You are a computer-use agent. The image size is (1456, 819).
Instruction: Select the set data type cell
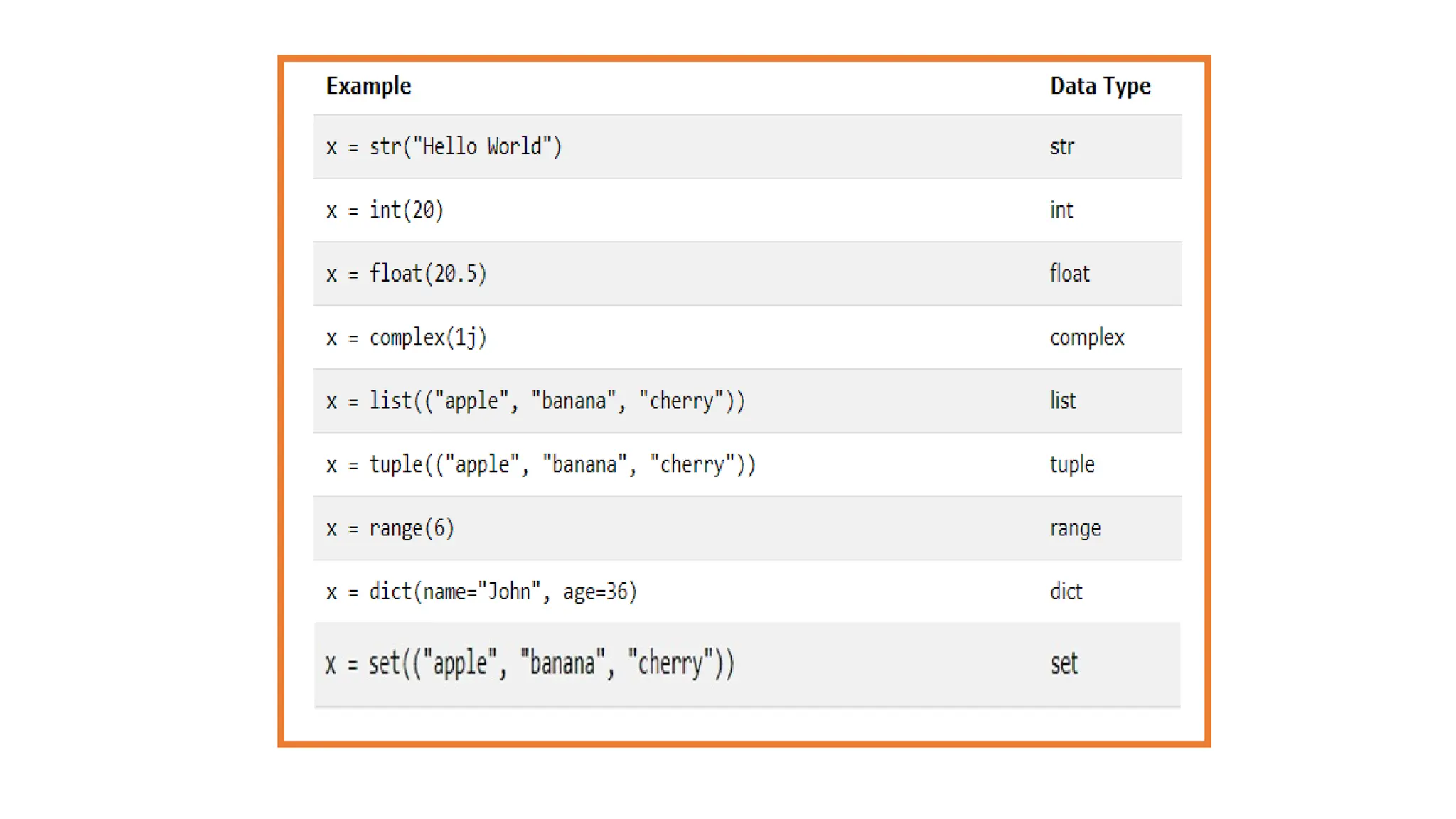tap(1064, 664)
